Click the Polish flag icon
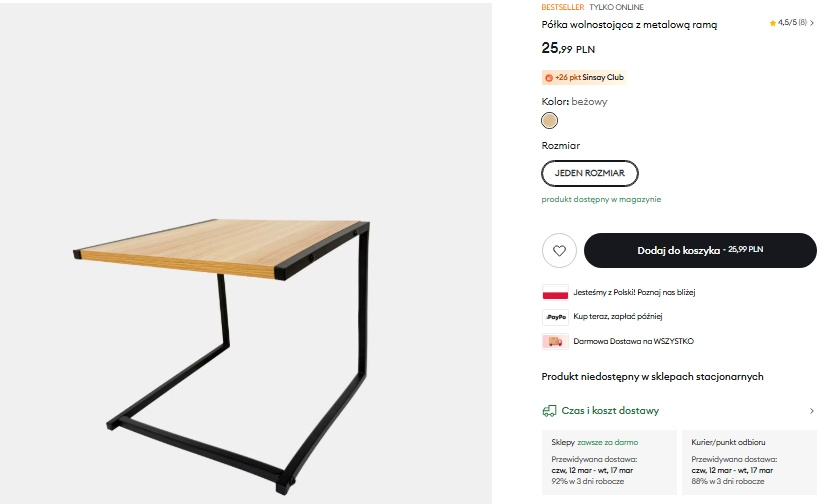 click(555, 293)
